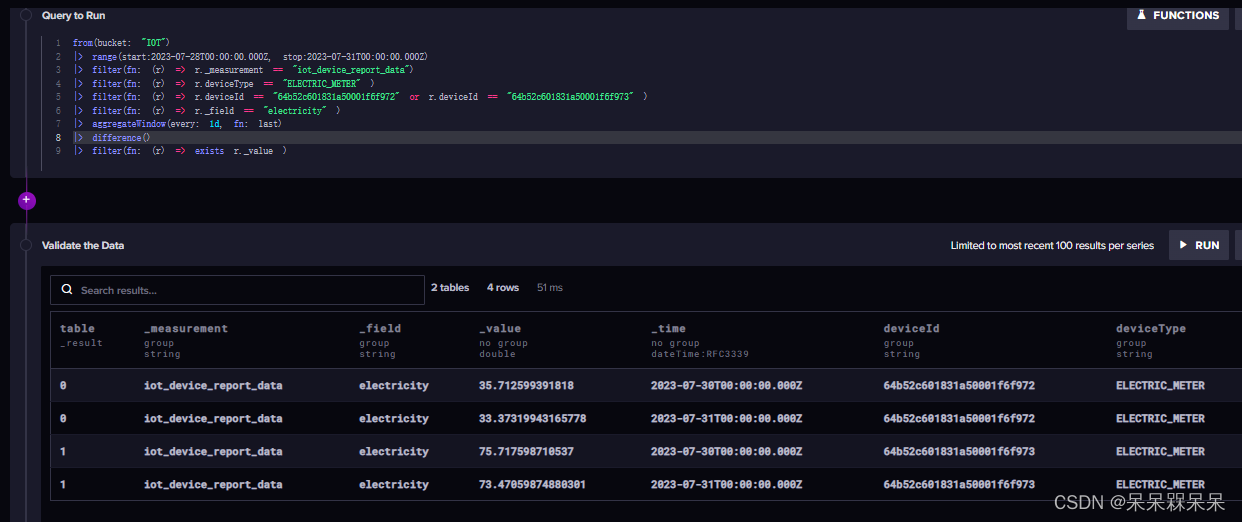Click the Limited to 100 results notice
Screen dimensions: 1242x522
tap(1052, 245)
